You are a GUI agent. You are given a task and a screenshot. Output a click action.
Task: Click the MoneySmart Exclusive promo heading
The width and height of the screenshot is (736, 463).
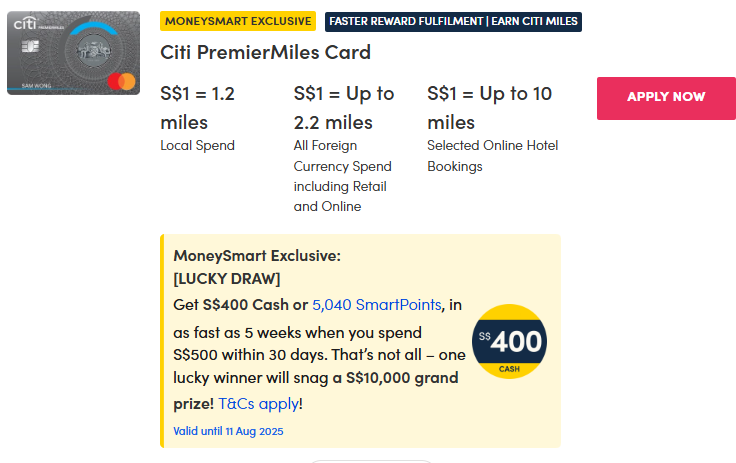tap(257, 256)
